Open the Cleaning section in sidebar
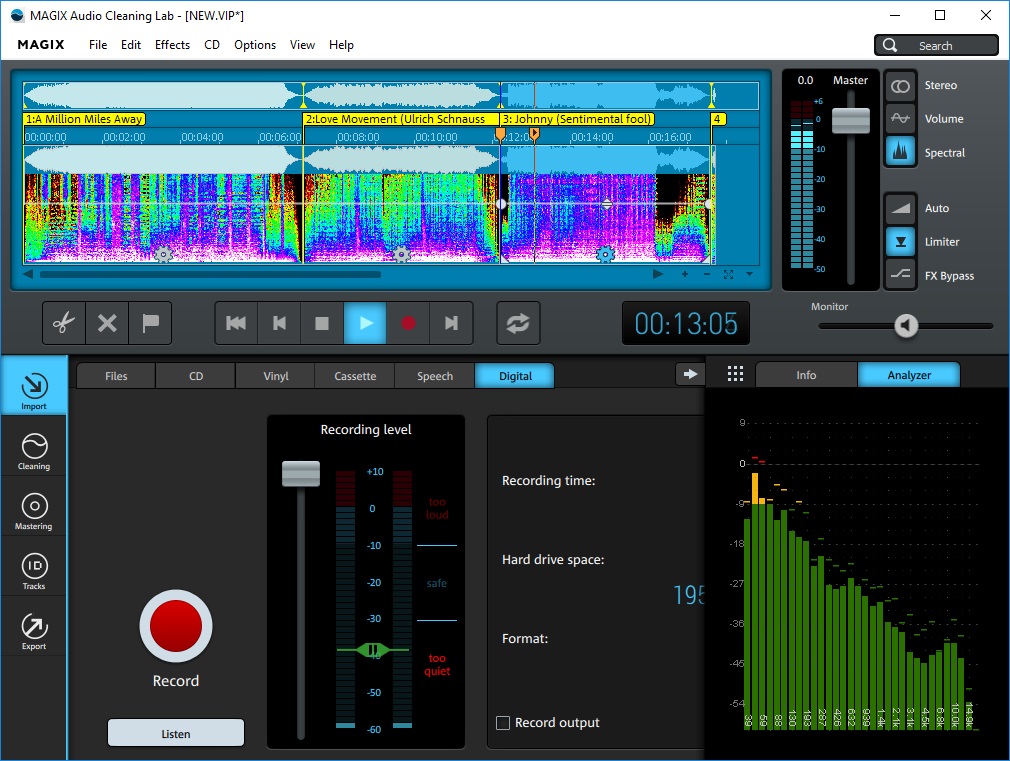The height and width of the screenshot is (761, 1010). (33, 447)
